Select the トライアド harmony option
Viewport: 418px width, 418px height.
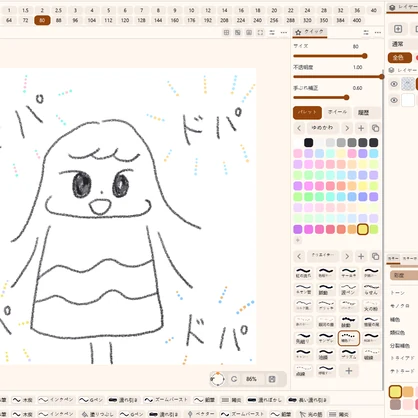pos(402,358)
